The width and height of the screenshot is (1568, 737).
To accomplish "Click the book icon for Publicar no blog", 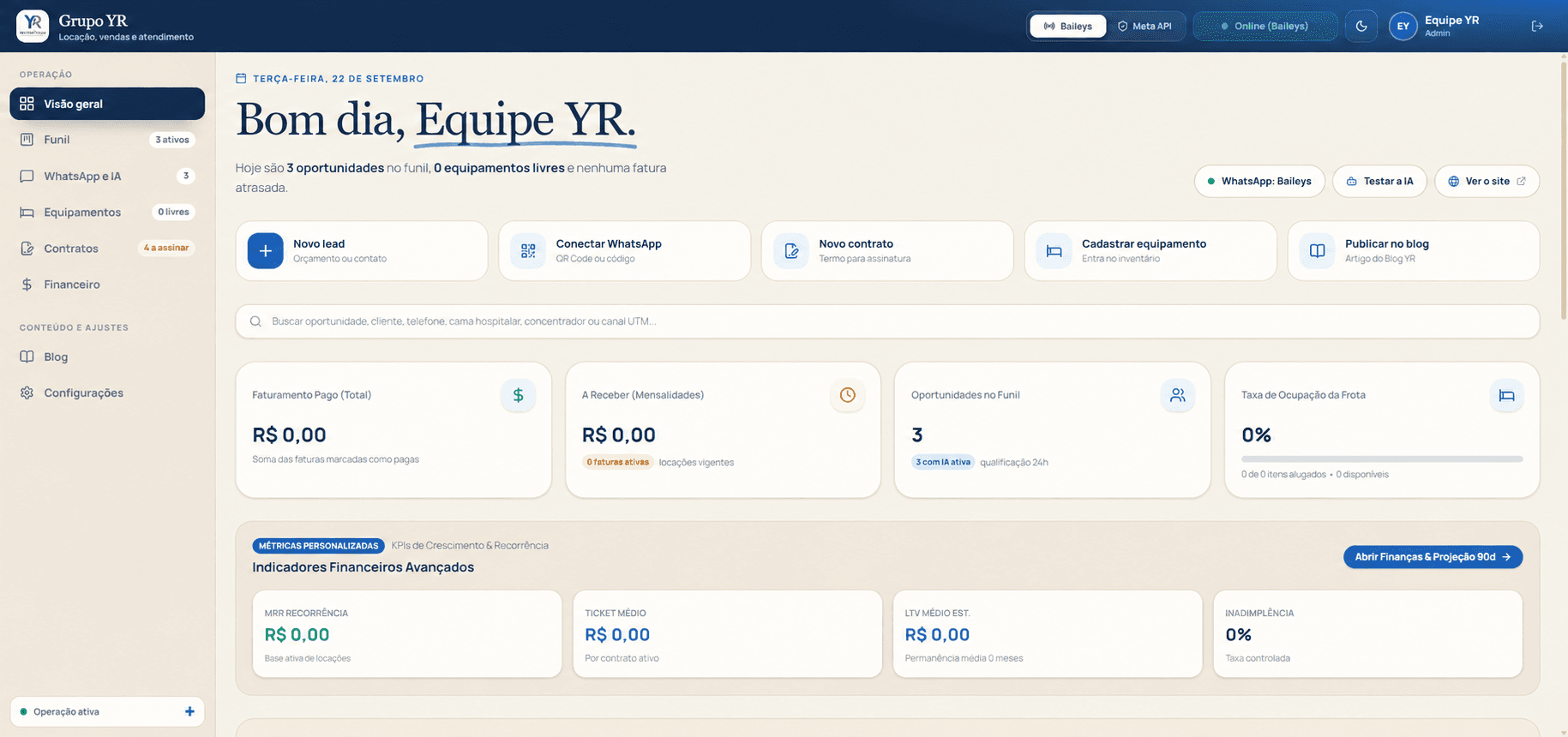I will pyautogui.click(x=1318, y=251).
